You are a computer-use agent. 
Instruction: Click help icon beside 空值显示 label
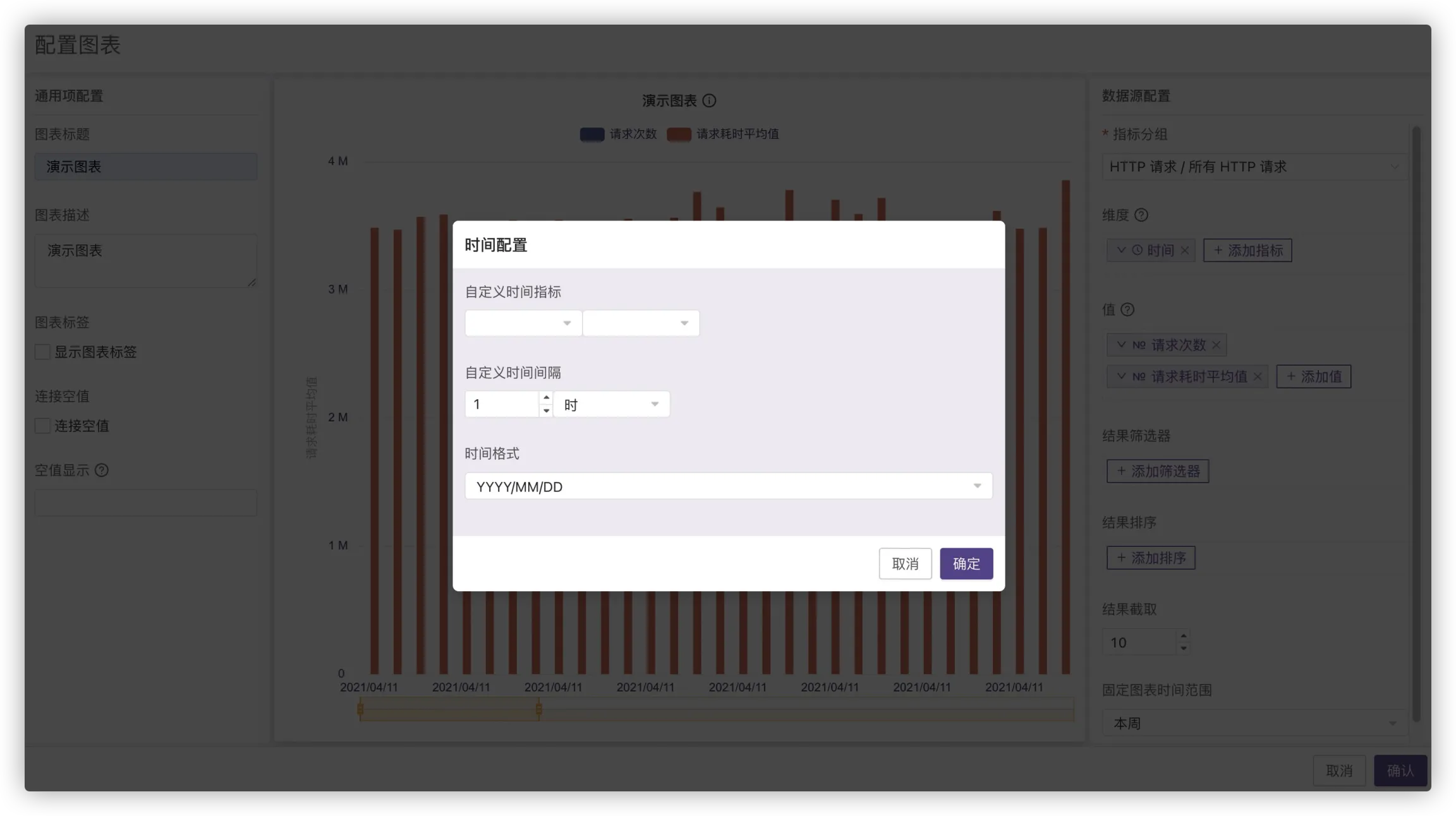coord(102,471)
